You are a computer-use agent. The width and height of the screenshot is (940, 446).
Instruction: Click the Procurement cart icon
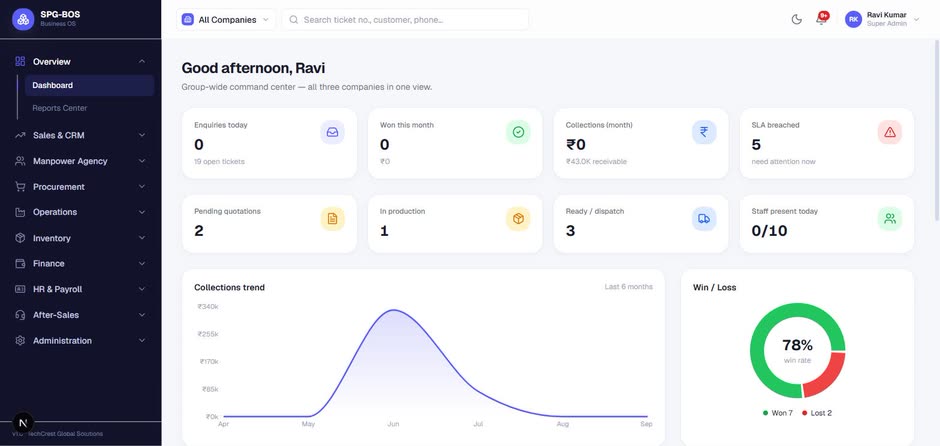click(20, 186)
